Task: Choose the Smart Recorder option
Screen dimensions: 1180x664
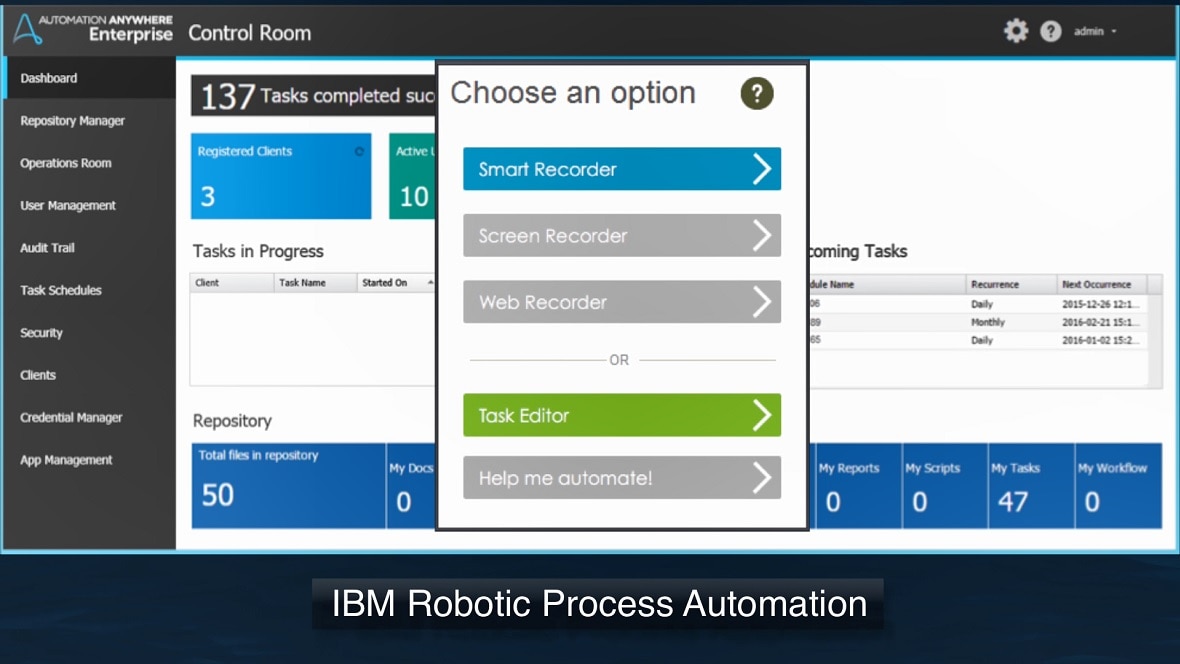Action: tap(622, 169)
